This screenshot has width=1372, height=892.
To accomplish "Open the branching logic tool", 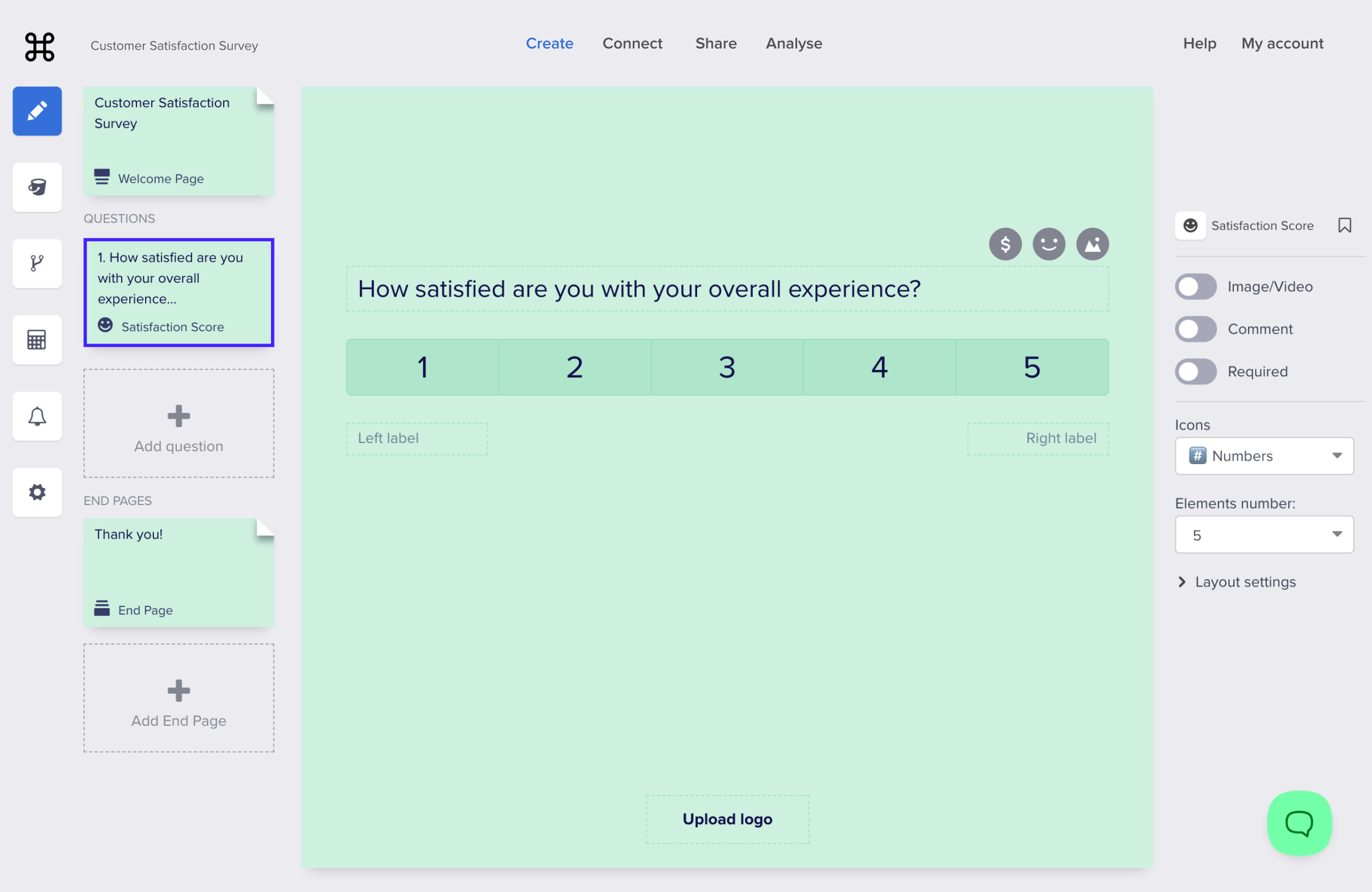I will [x=37, y=263].
